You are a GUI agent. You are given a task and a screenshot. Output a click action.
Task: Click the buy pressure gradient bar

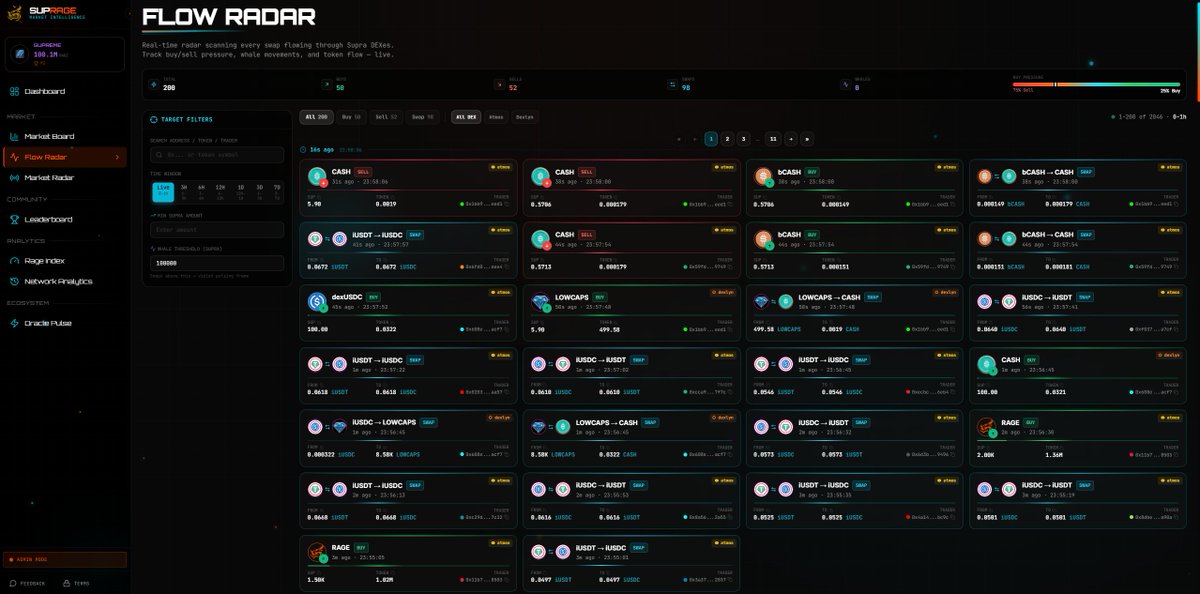1096,84
